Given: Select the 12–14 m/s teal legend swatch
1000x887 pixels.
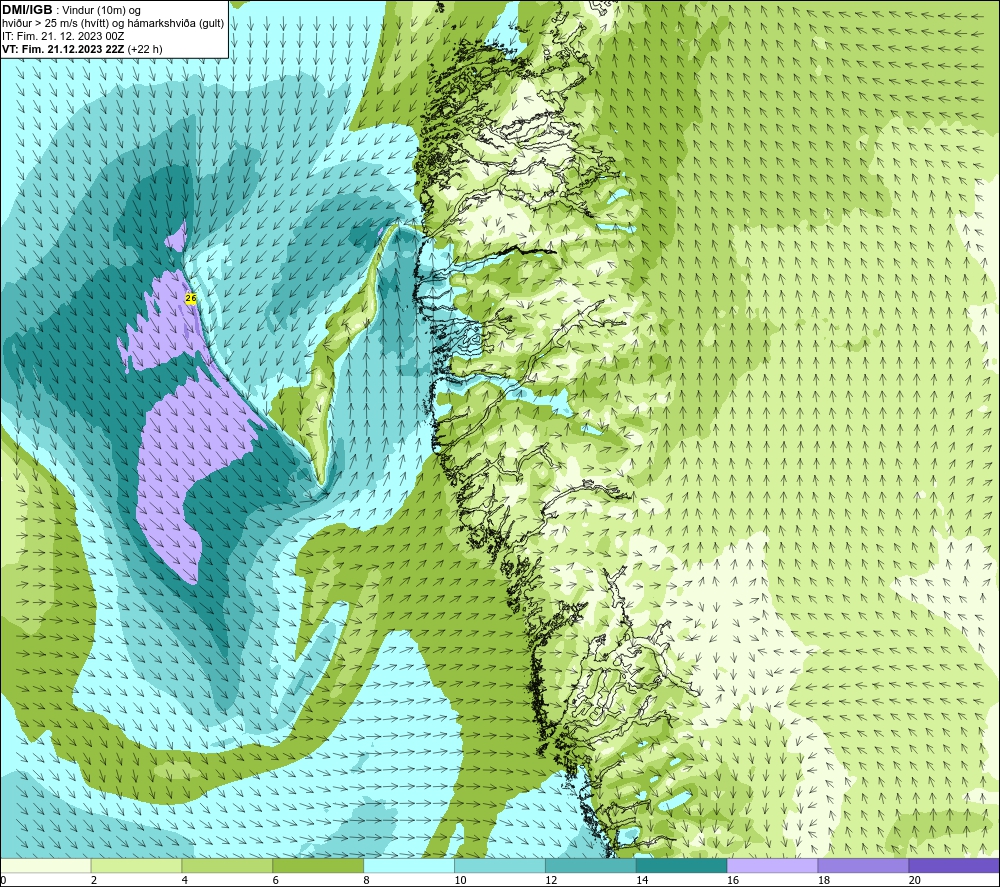Looking at the screenshot, I should tap(591, 865).
